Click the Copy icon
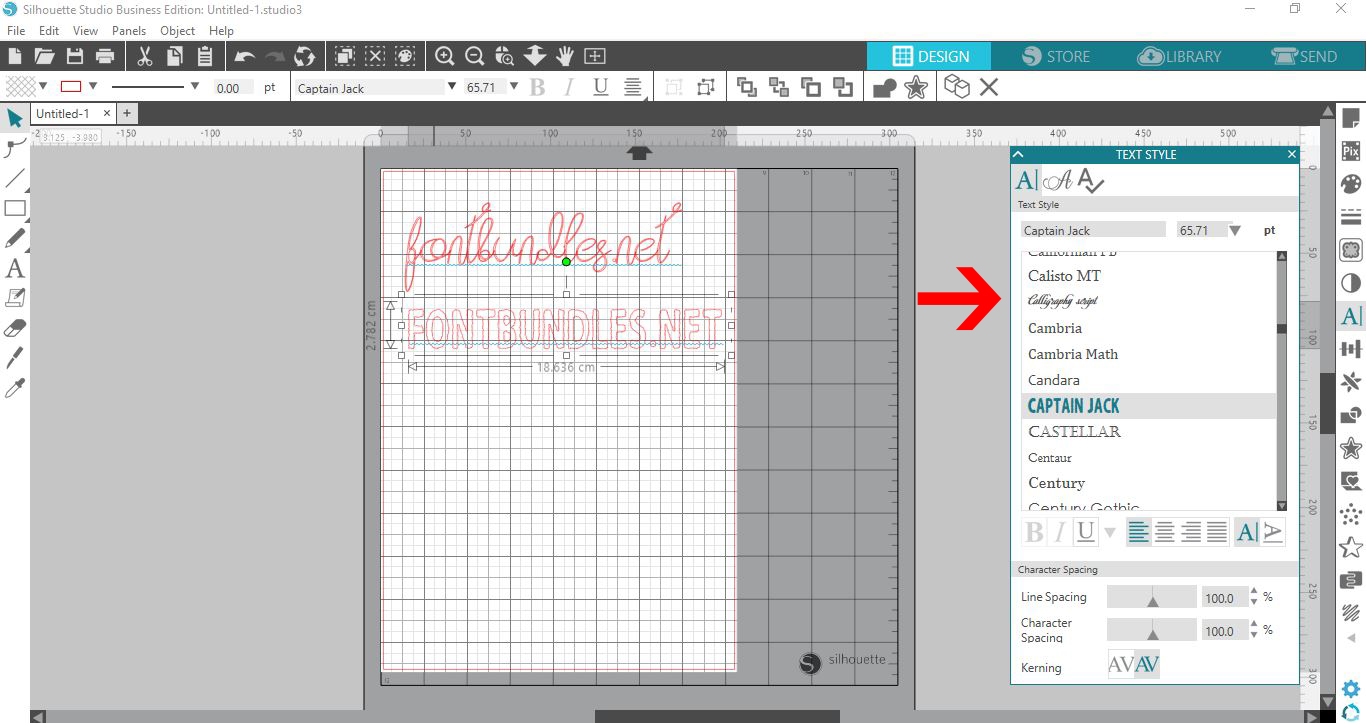This screenshot has height=723, width=1366. tap(175, 56)
